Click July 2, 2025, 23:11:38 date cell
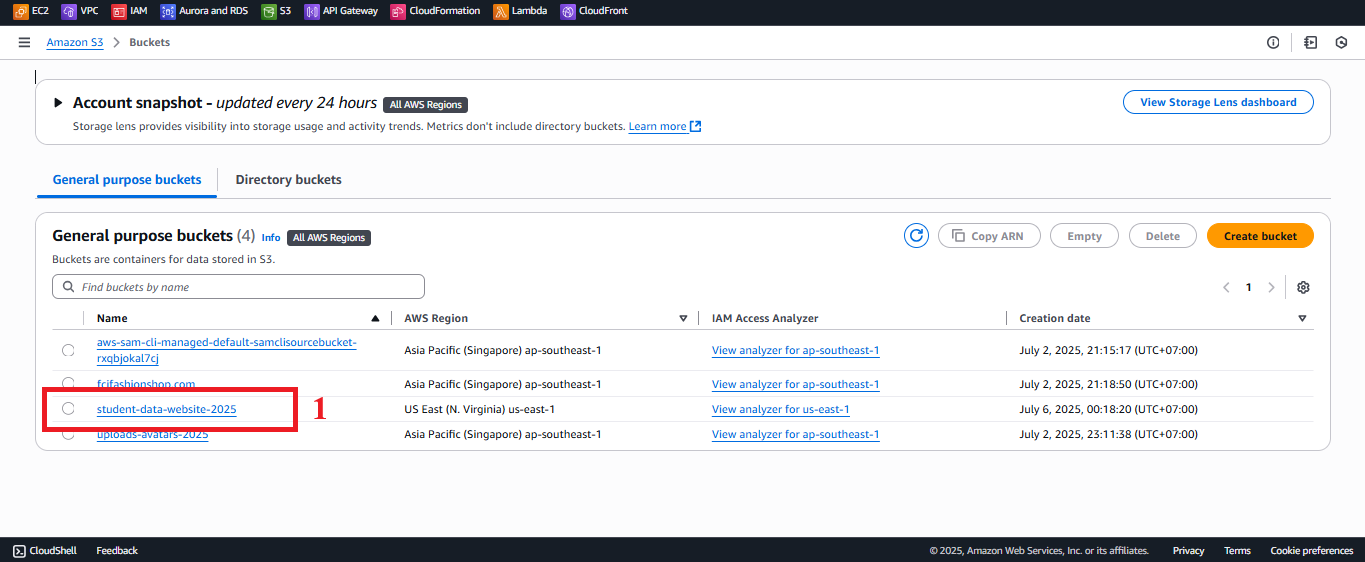 tap(1108, 434)
